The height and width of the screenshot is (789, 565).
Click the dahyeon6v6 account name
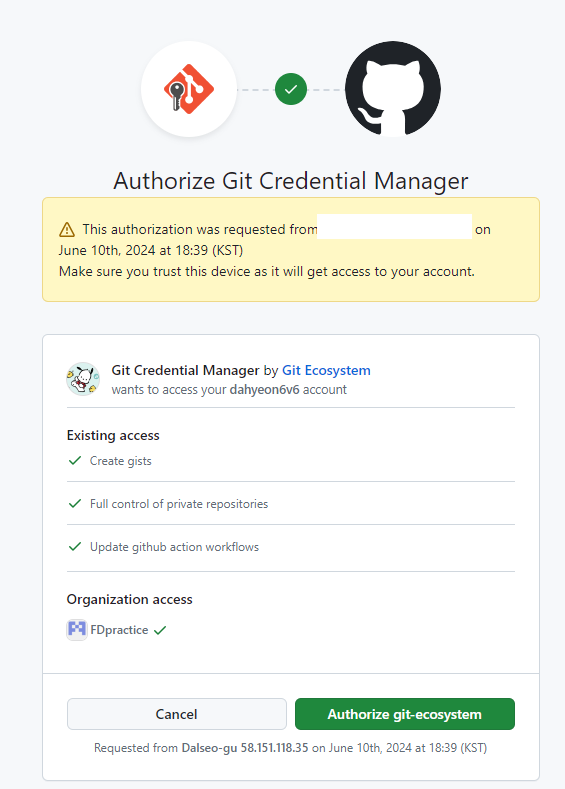pos(265,389)
